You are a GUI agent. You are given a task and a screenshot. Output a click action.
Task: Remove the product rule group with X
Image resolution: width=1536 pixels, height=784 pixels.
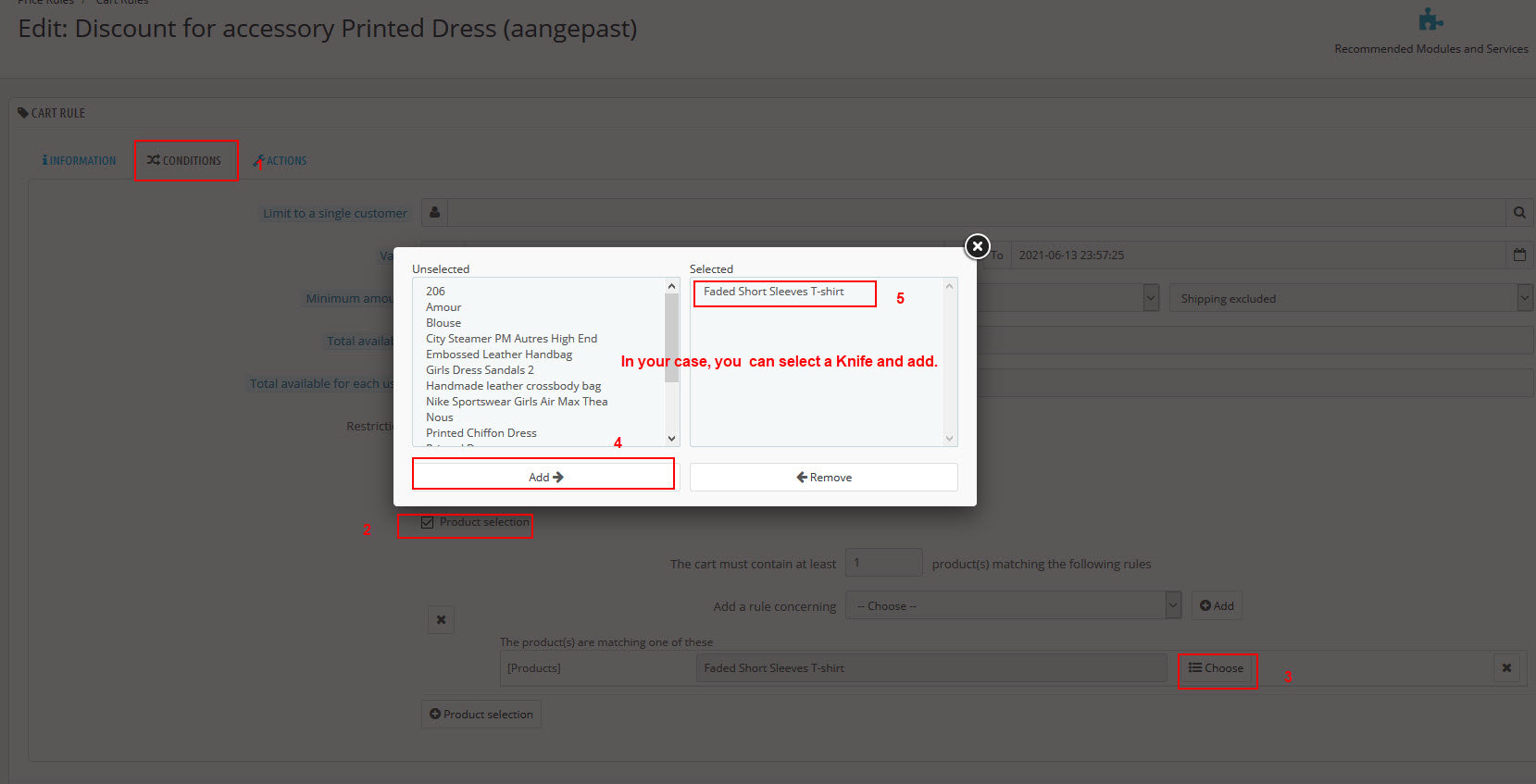[x=441, y=619]
